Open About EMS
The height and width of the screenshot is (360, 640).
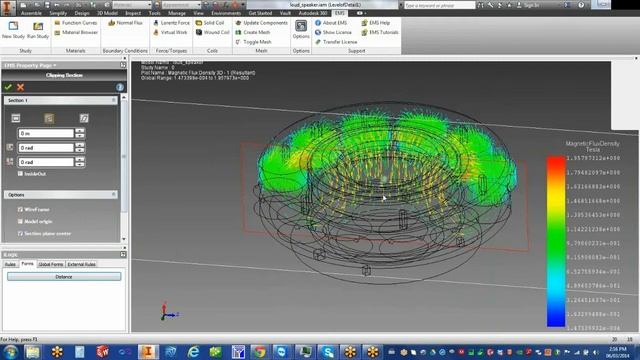coord(331,23)
